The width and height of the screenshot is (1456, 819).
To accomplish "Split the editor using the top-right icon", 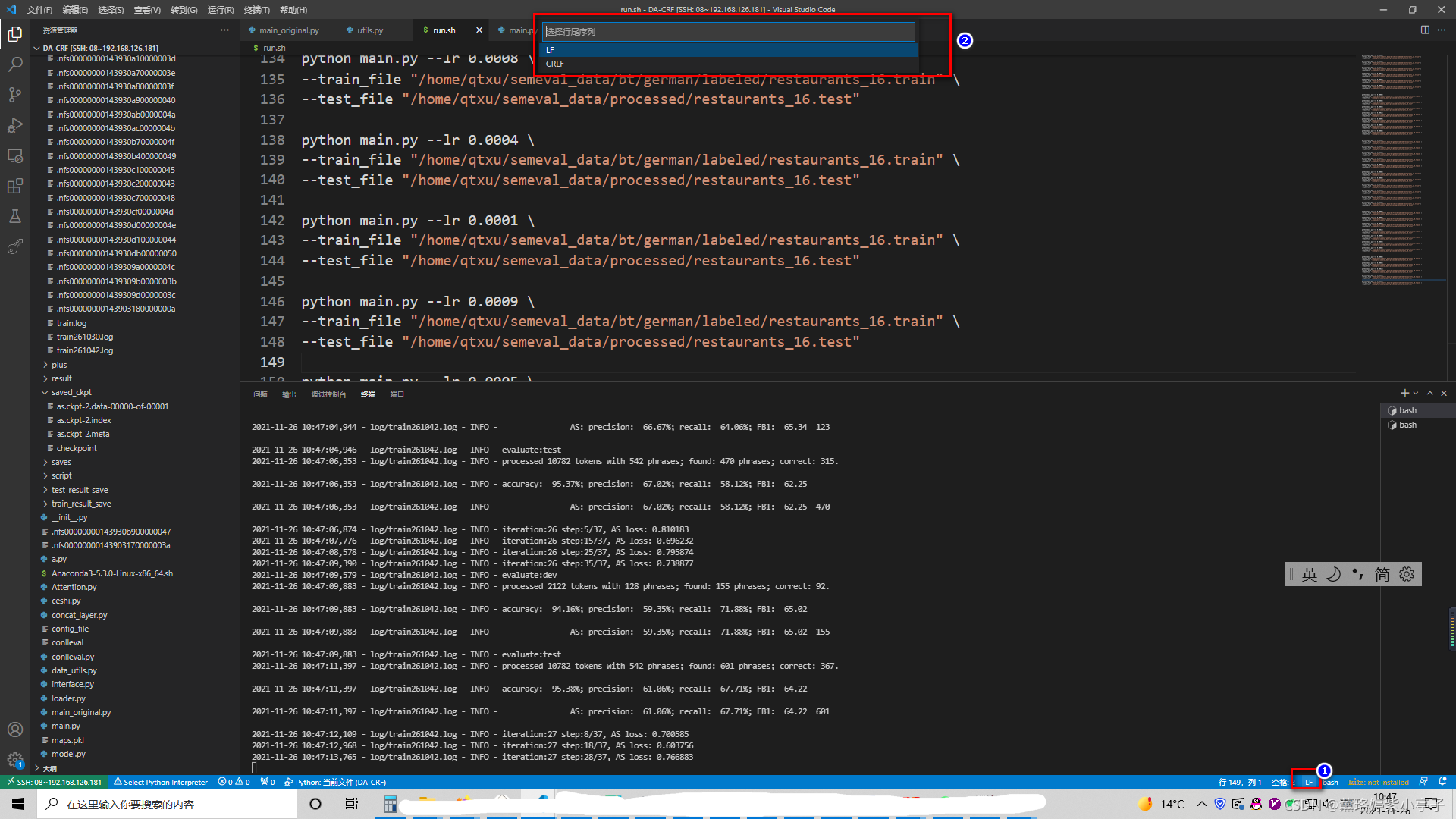I will [x=1426, y=30].
